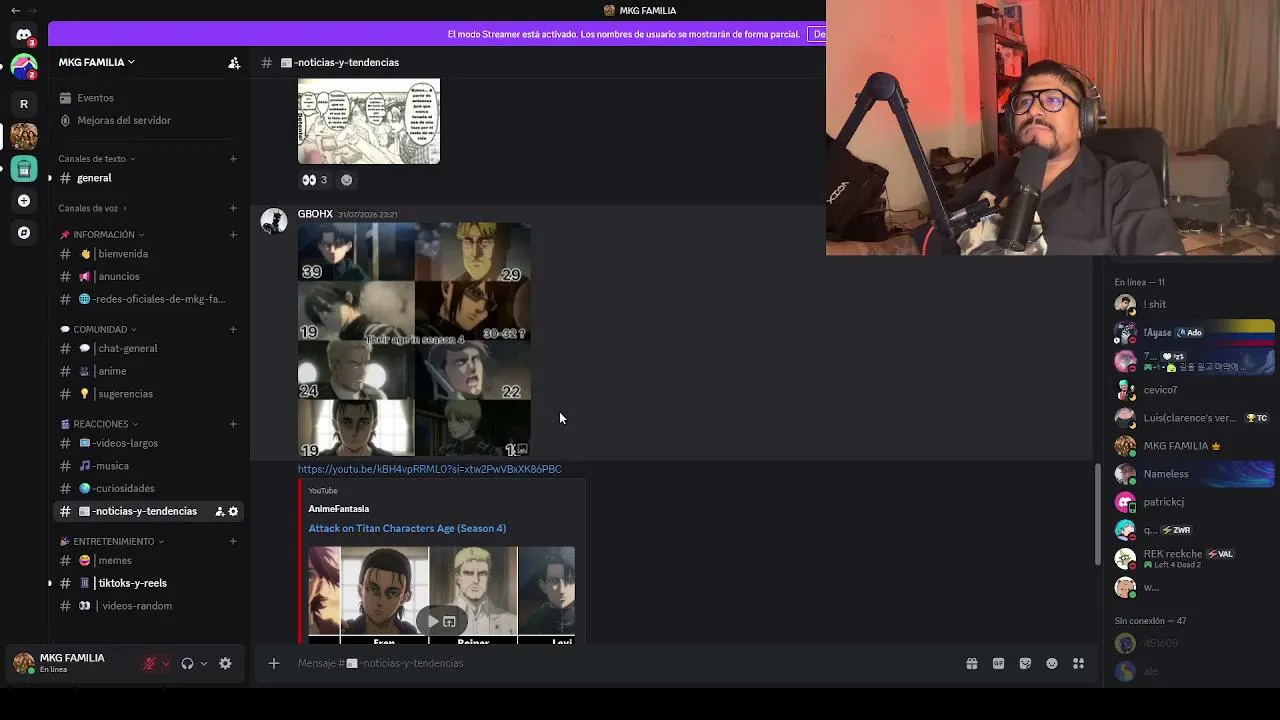
Task: Toggle the headphones deafen button
Action: pos(187,663)
